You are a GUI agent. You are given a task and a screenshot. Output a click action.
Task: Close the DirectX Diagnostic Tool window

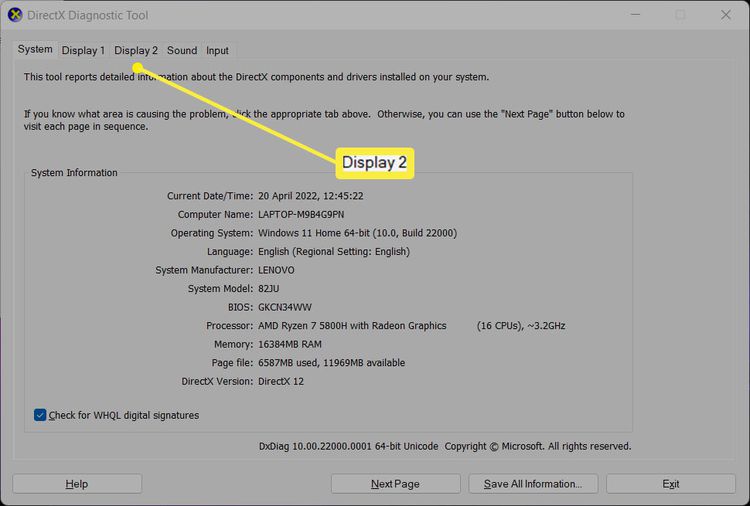pyautogui.click(x=726, y=15)
